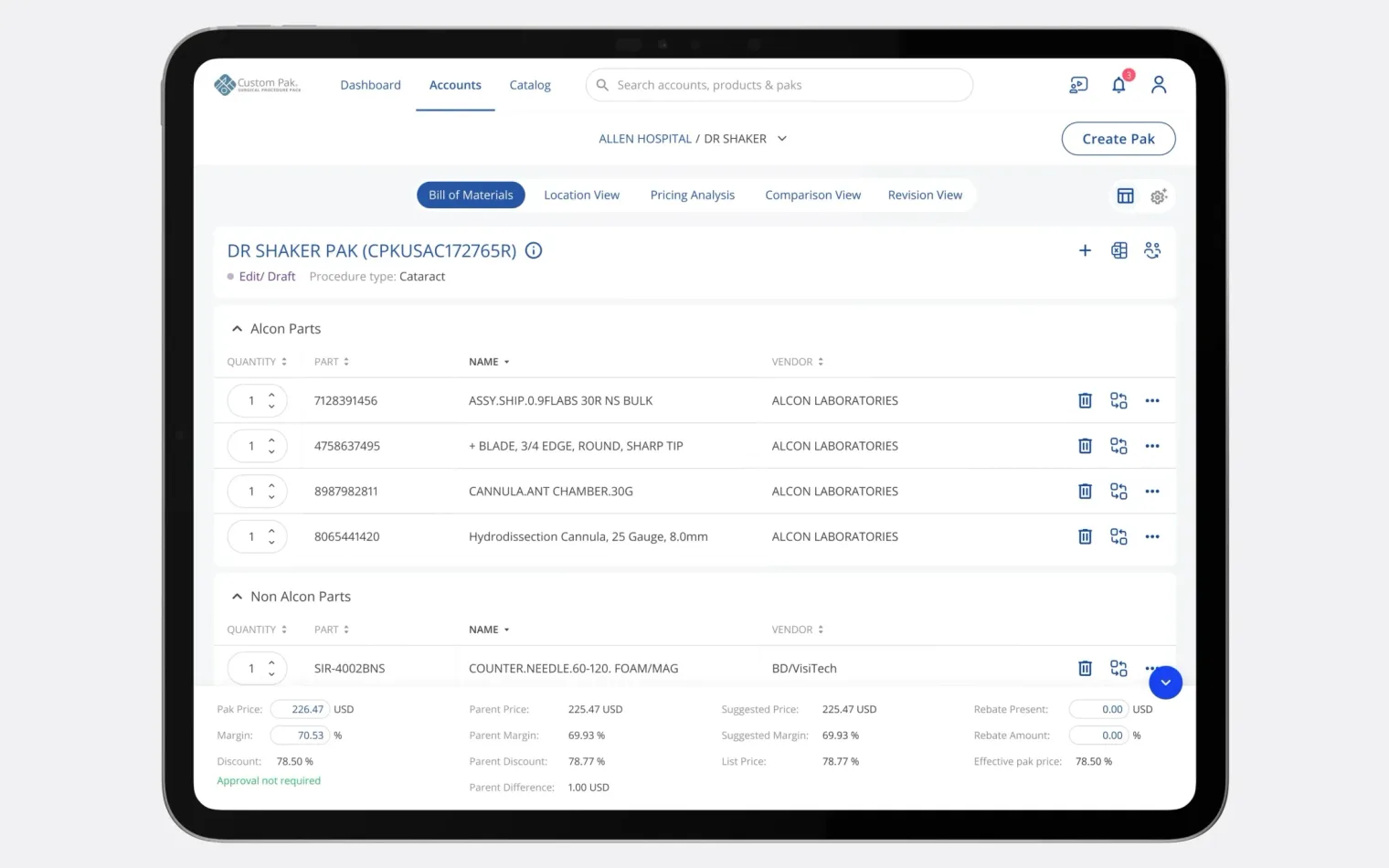Open column layout icon

(x=1126, y=196)
